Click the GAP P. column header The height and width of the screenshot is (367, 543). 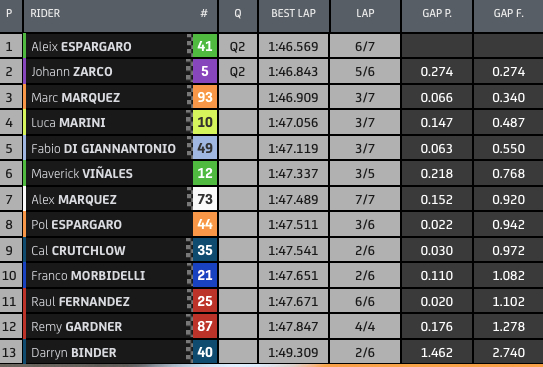tap(437, 15)
